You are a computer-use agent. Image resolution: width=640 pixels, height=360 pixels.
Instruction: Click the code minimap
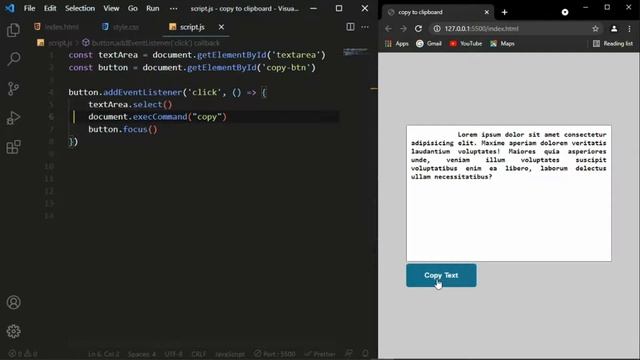point(355,52)
